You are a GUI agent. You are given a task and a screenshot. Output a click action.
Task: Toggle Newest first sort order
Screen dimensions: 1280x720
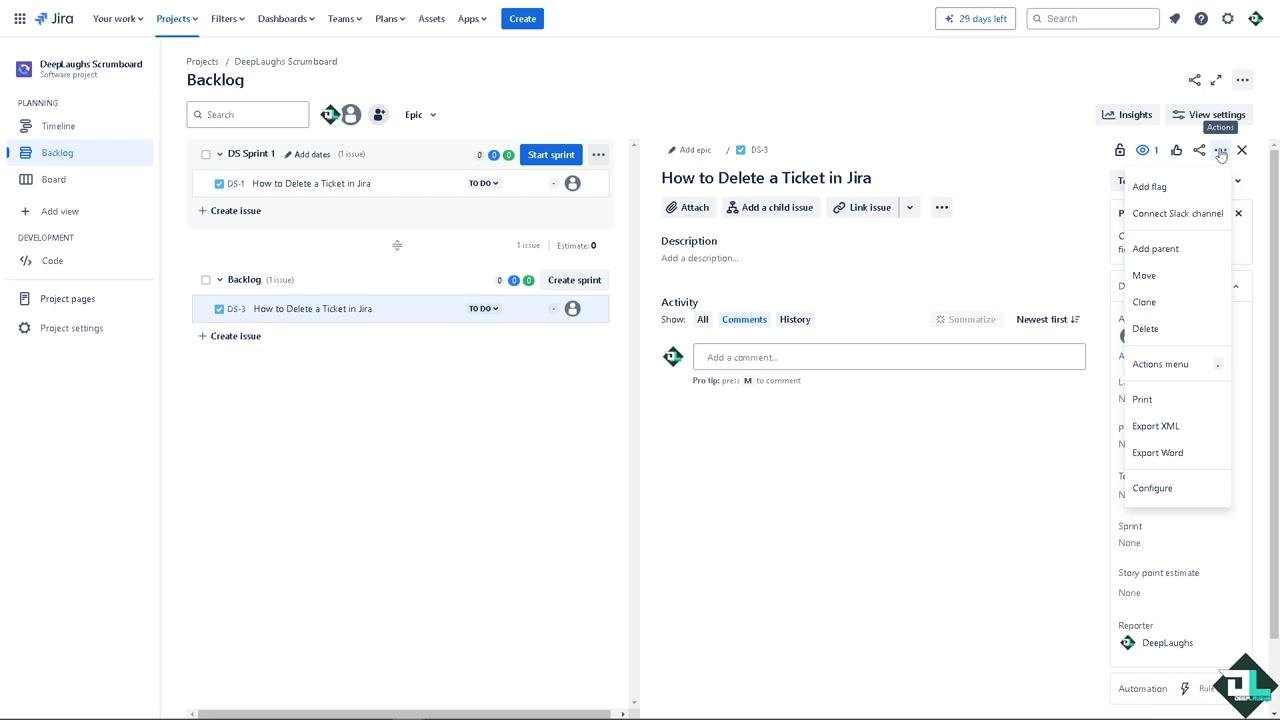1048,319
